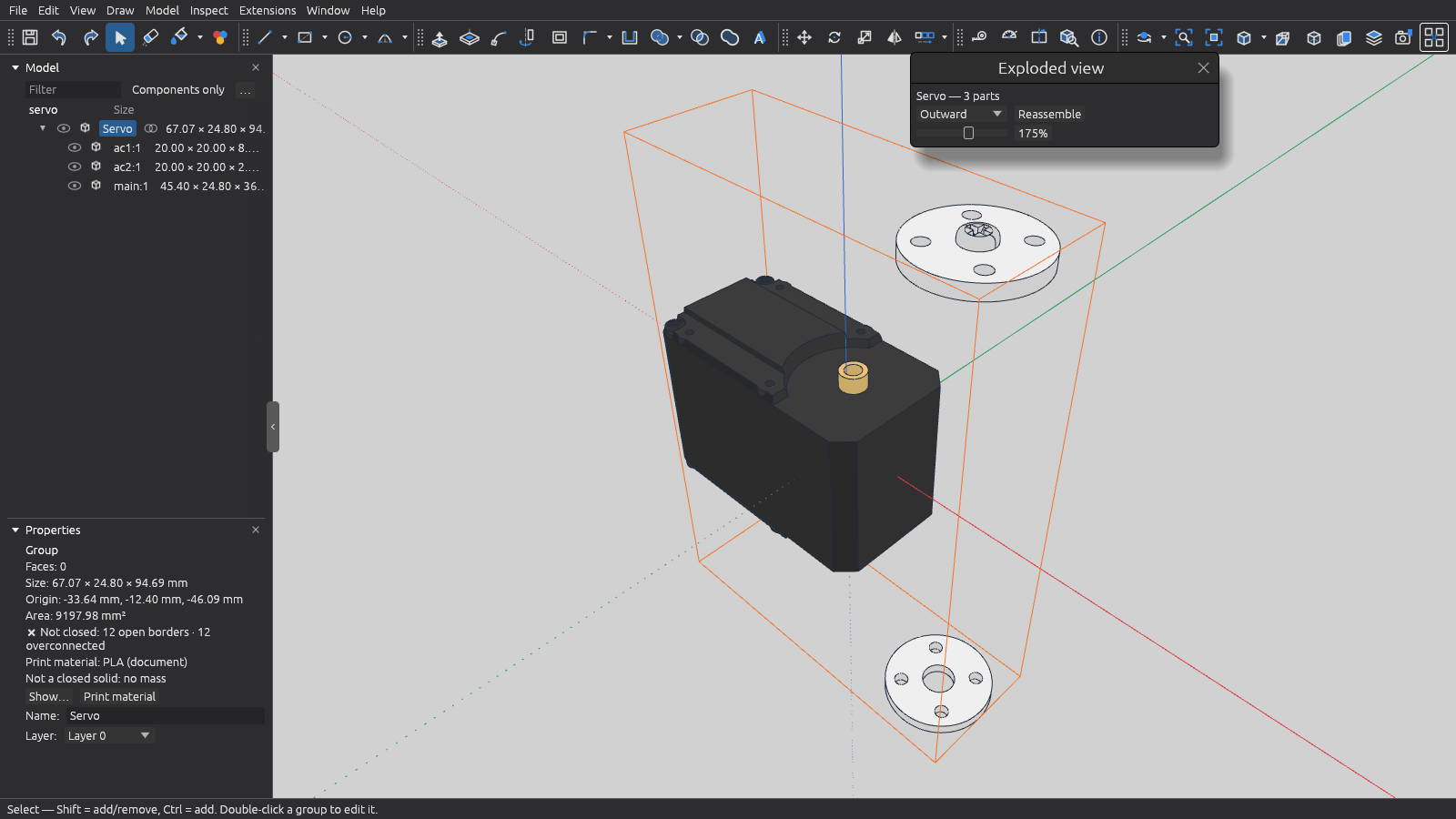This screenshot has height=819, width=1456.
Task: Toggle the four-viewport layout icon
Action: [x=1434, y=37]
